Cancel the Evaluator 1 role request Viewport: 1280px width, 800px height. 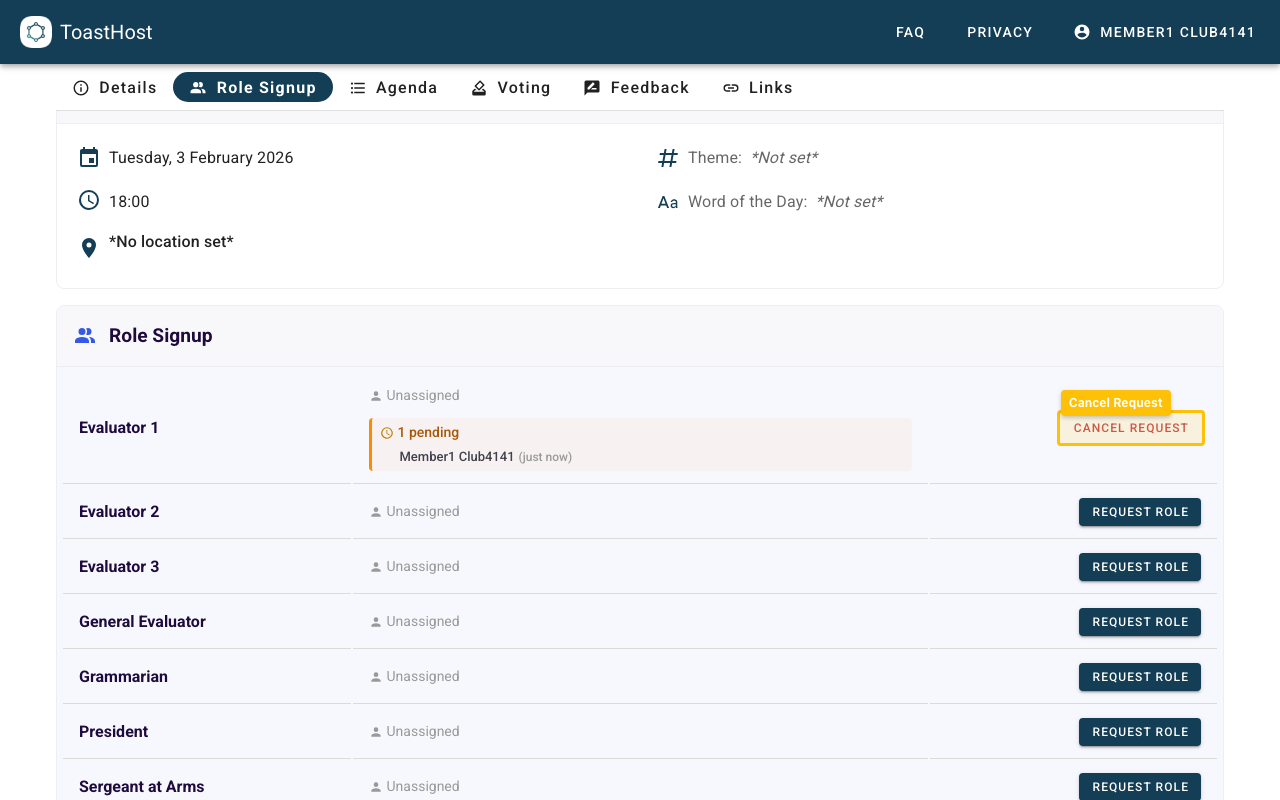tap(1130, 427)
